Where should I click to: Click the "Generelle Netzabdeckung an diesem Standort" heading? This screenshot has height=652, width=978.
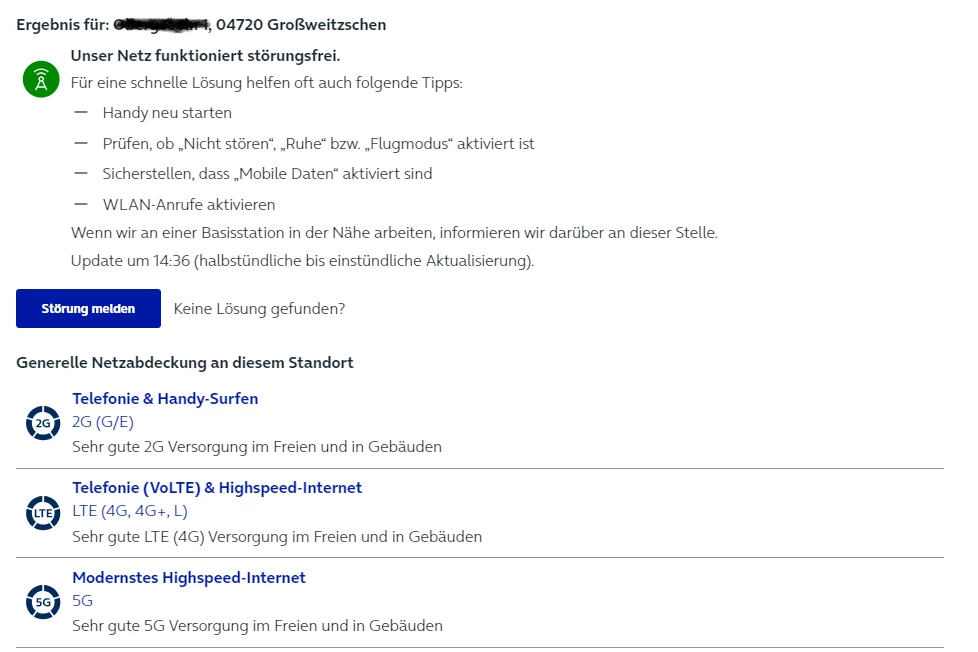click(185, 363)
